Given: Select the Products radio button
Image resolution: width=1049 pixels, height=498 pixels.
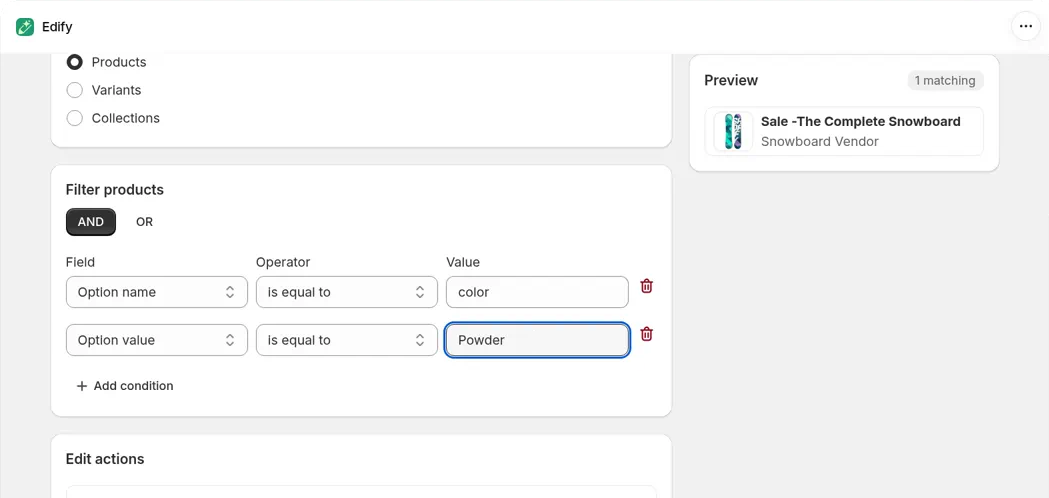Looking at the screenshot, I should 74,62.
